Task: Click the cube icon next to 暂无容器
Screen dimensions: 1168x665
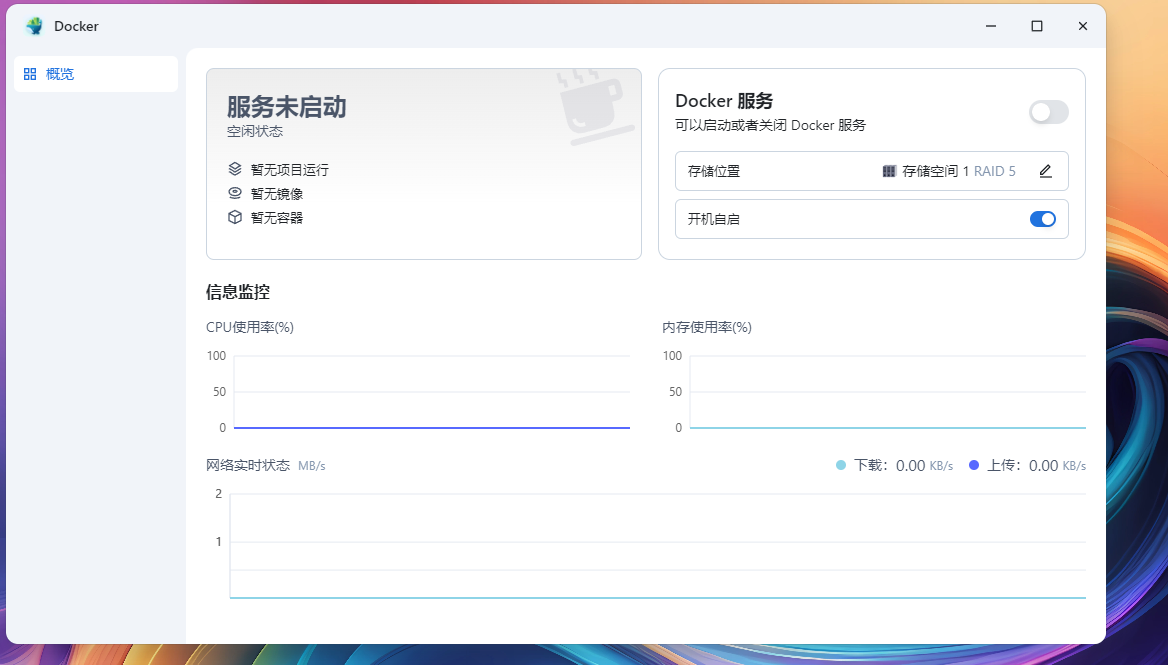Action: (235, 217)
